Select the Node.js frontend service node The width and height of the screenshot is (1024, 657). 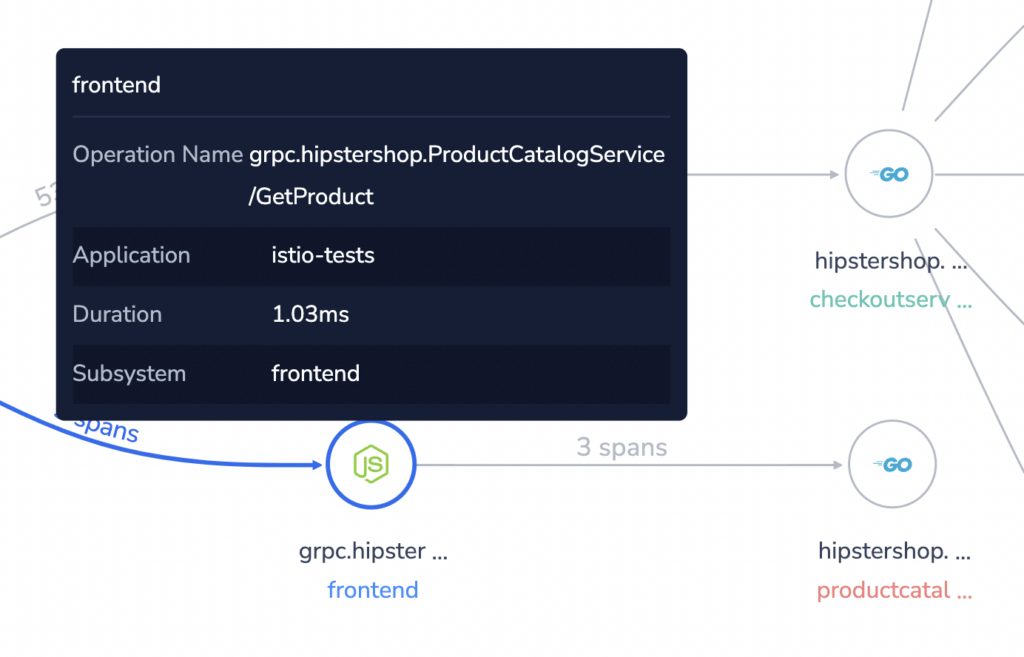click(x=371, y=464)
